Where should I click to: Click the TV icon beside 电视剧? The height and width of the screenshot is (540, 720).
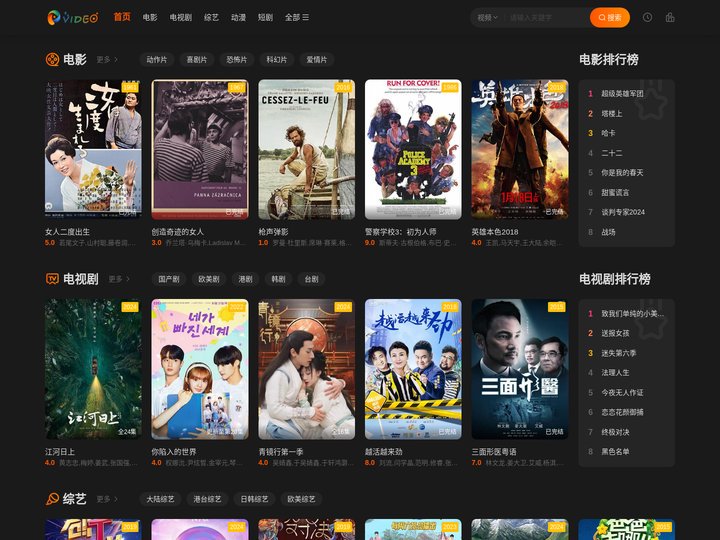[x=52, y=279]
